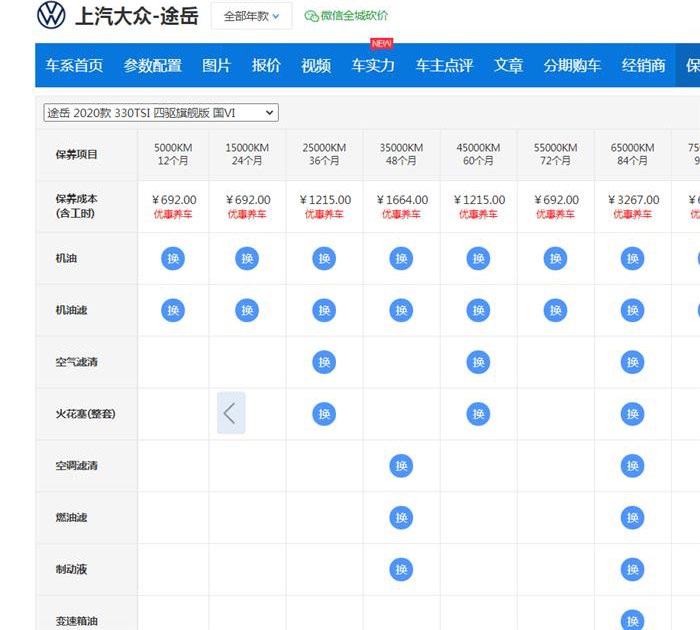The image size is (700, 630).
Task: Open the 报价 tab
Action: pyautogui.click(x=266, y=66)
